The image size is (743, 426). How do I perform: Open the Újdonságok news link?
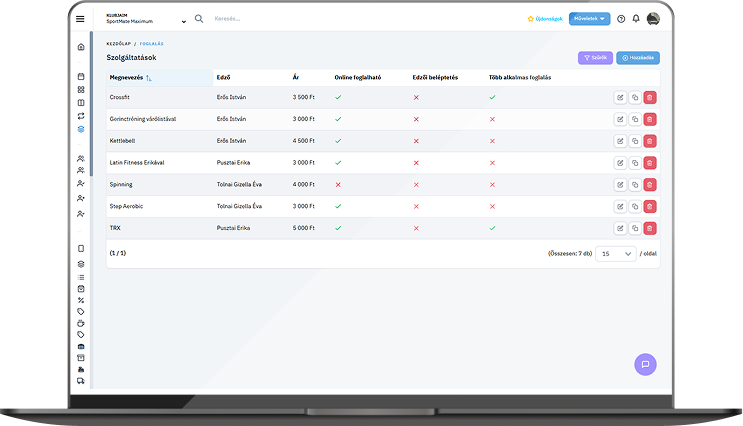pyautogui.click(x=545, y=19)
